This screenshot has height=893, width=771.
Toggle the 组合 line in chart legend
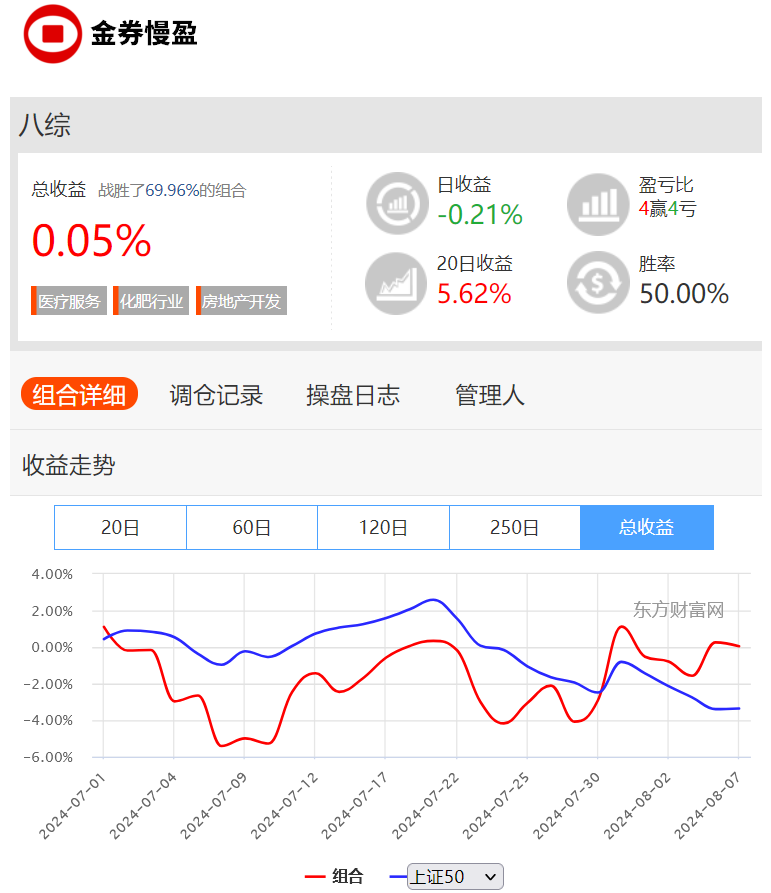coord(334,876)
